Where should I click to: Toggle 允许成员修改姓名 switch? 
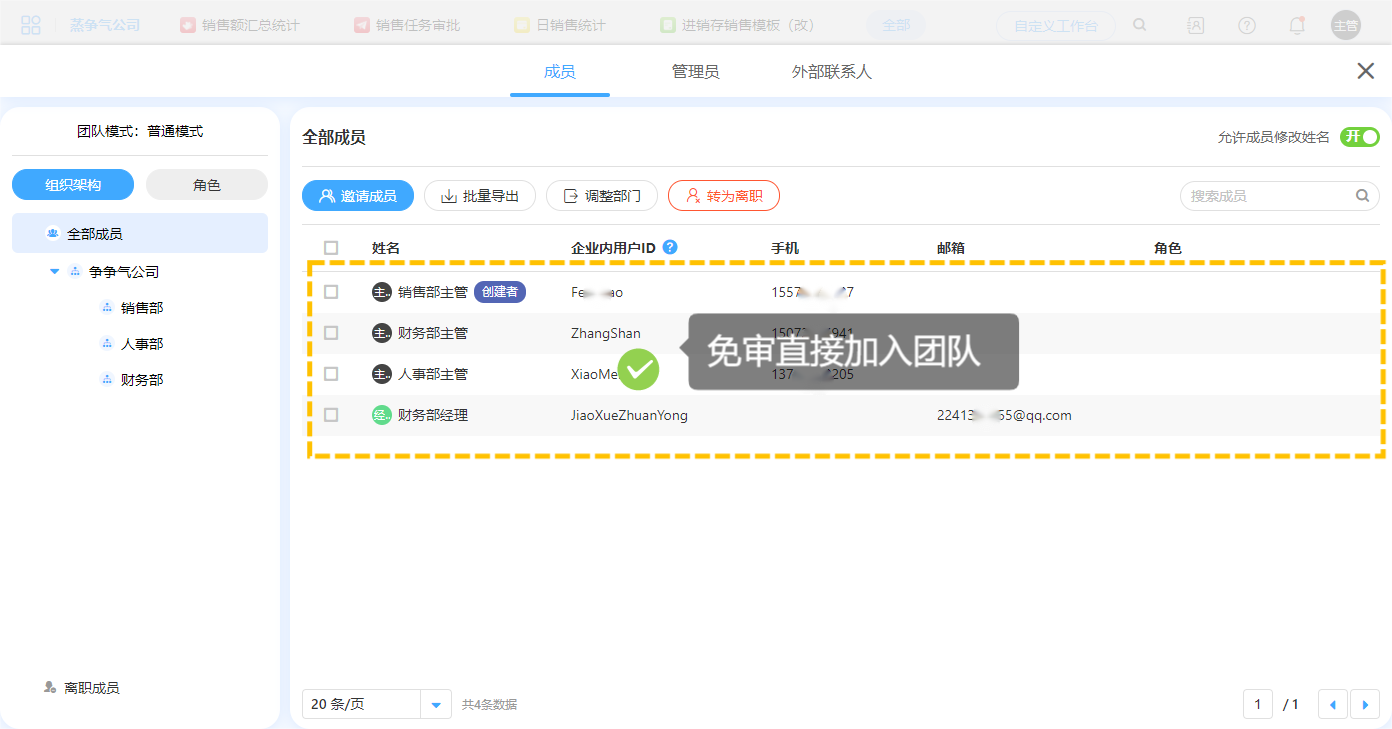click(x=1359, y=137)
